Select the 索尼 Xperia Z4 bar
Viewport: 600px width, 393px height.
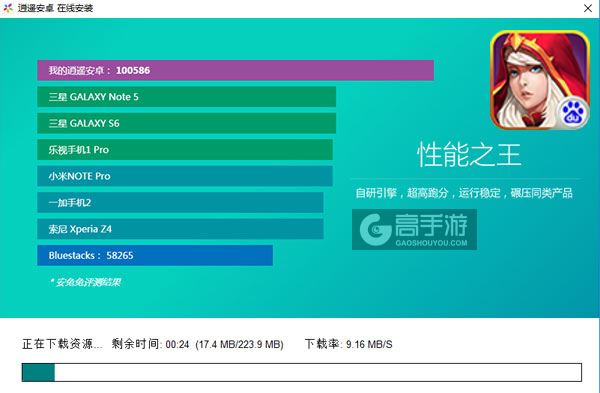[x=180, y=229]
